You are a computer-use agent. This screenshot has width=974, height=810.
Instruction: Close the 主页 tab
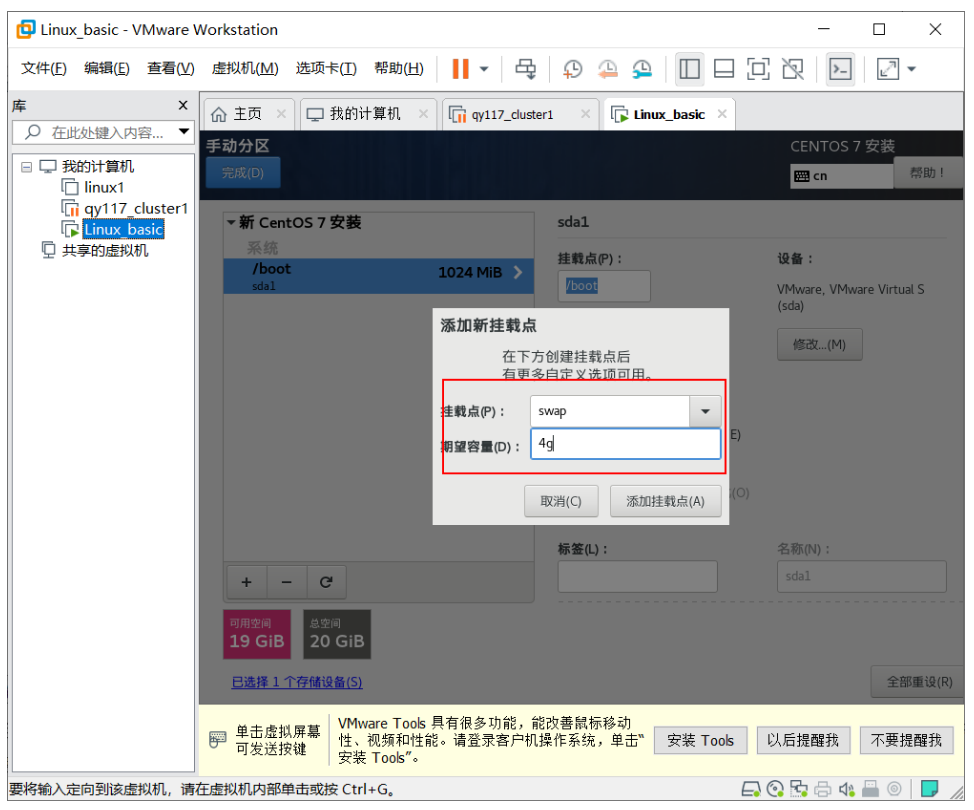(x=281, y=114)
